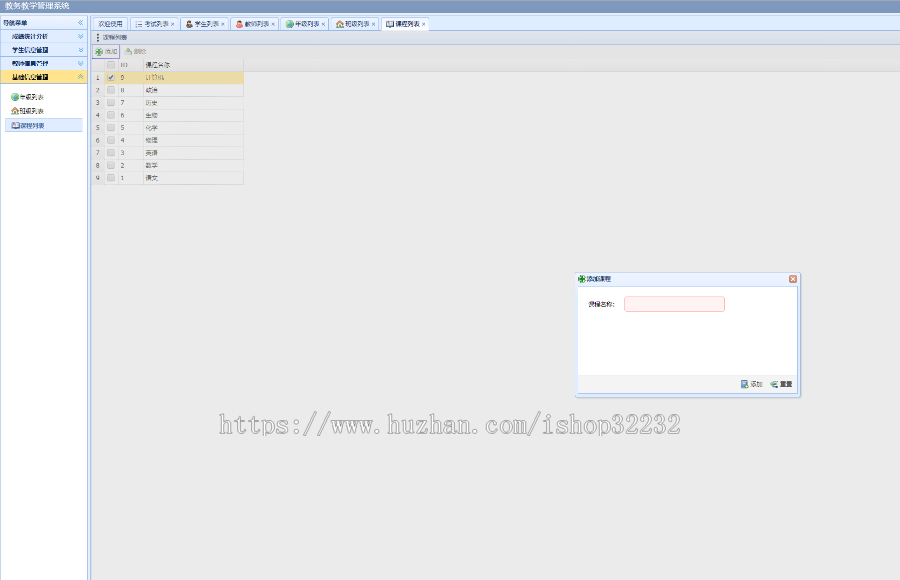Click the 课程名称 column header

tap(193, 65)
